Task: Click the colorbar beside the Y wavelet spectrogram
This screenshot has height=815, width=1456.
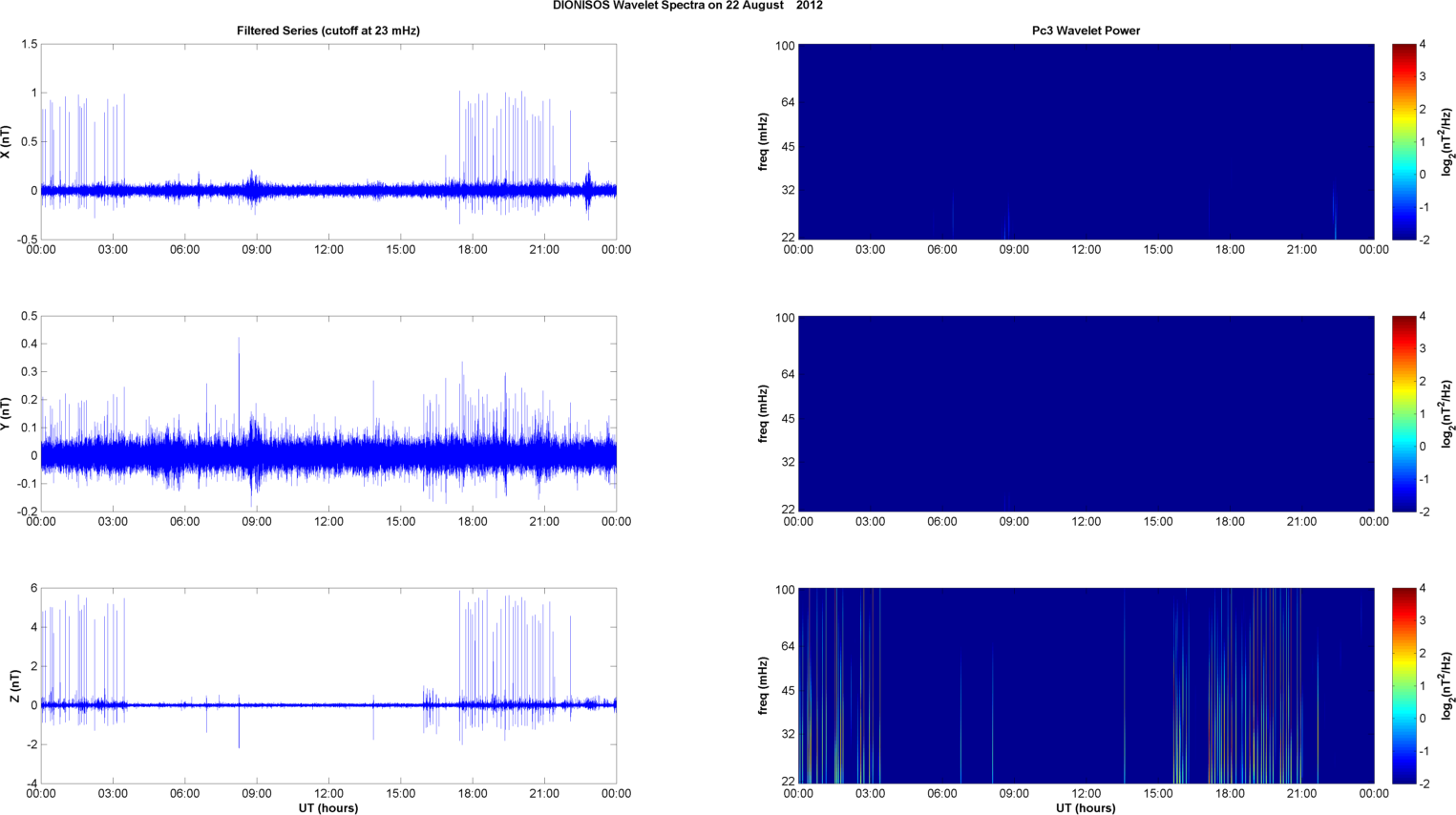Action: pyautogui.click(x=1403, y=413)
